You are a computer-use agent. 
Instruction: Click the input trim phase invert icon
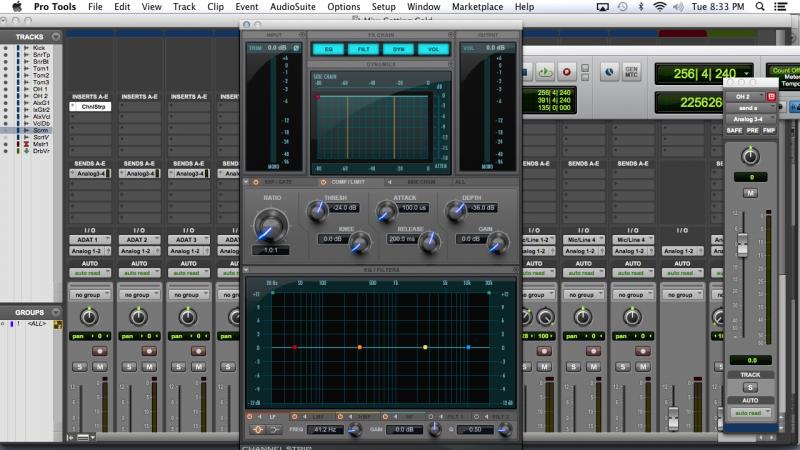point(296,47)
